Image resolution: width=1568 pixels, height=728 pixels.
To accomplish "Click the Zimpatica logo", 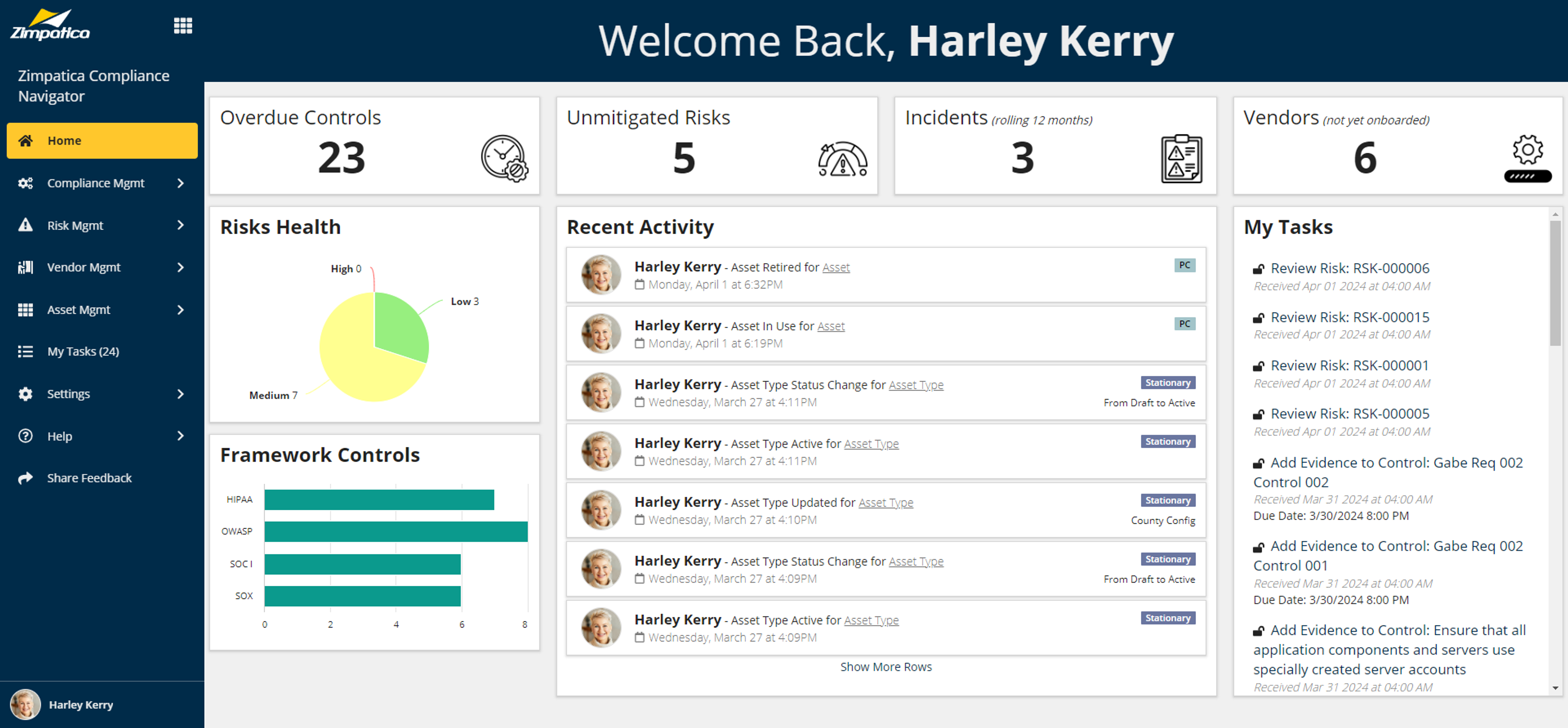I will pyautogui.click(x=50, y=25).
